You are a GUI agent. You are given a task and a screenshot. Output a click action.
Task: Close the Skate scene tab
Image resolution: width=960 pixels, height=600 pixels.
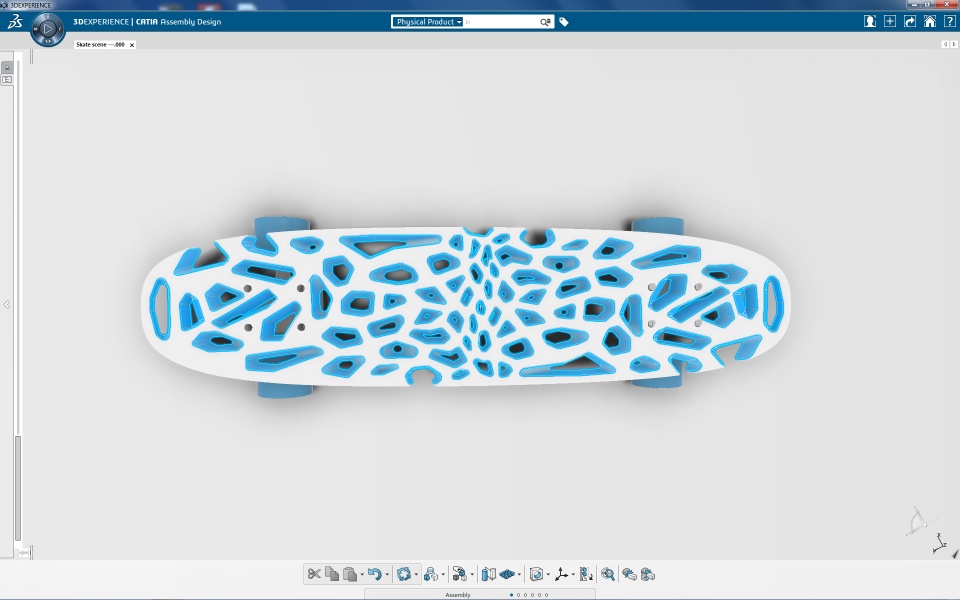132,45
